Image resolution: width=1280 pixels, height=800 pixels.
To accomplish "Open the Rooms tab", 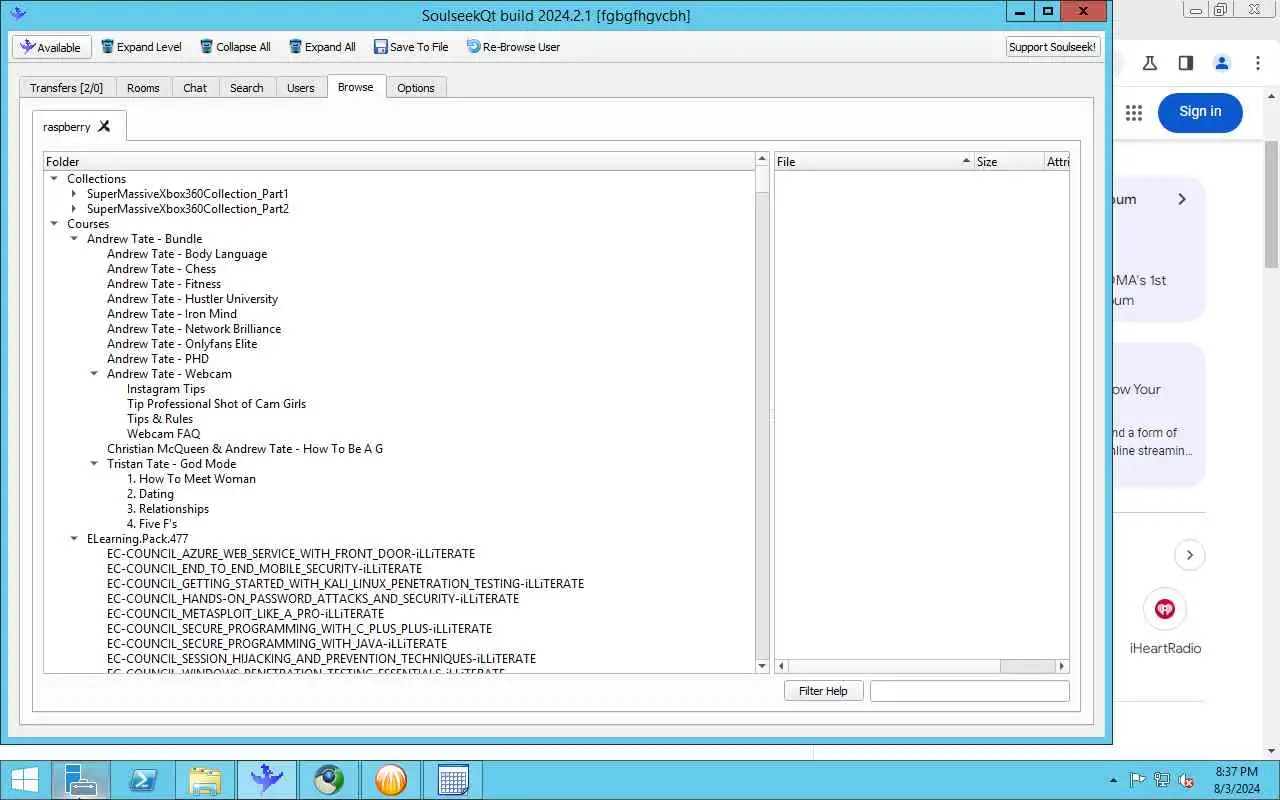I will point(143,88).
